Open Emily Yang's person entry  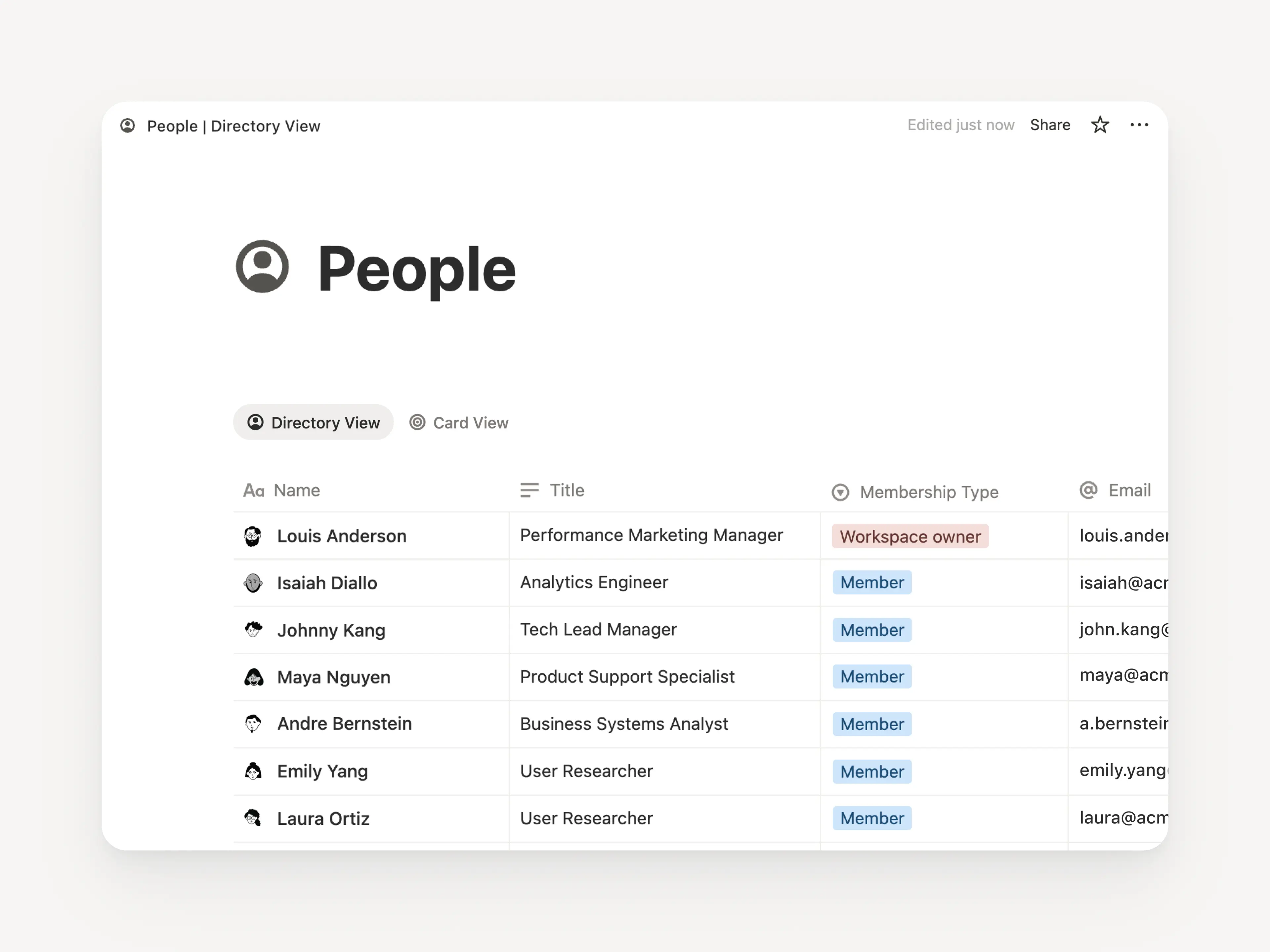click(x=323, y=771)
